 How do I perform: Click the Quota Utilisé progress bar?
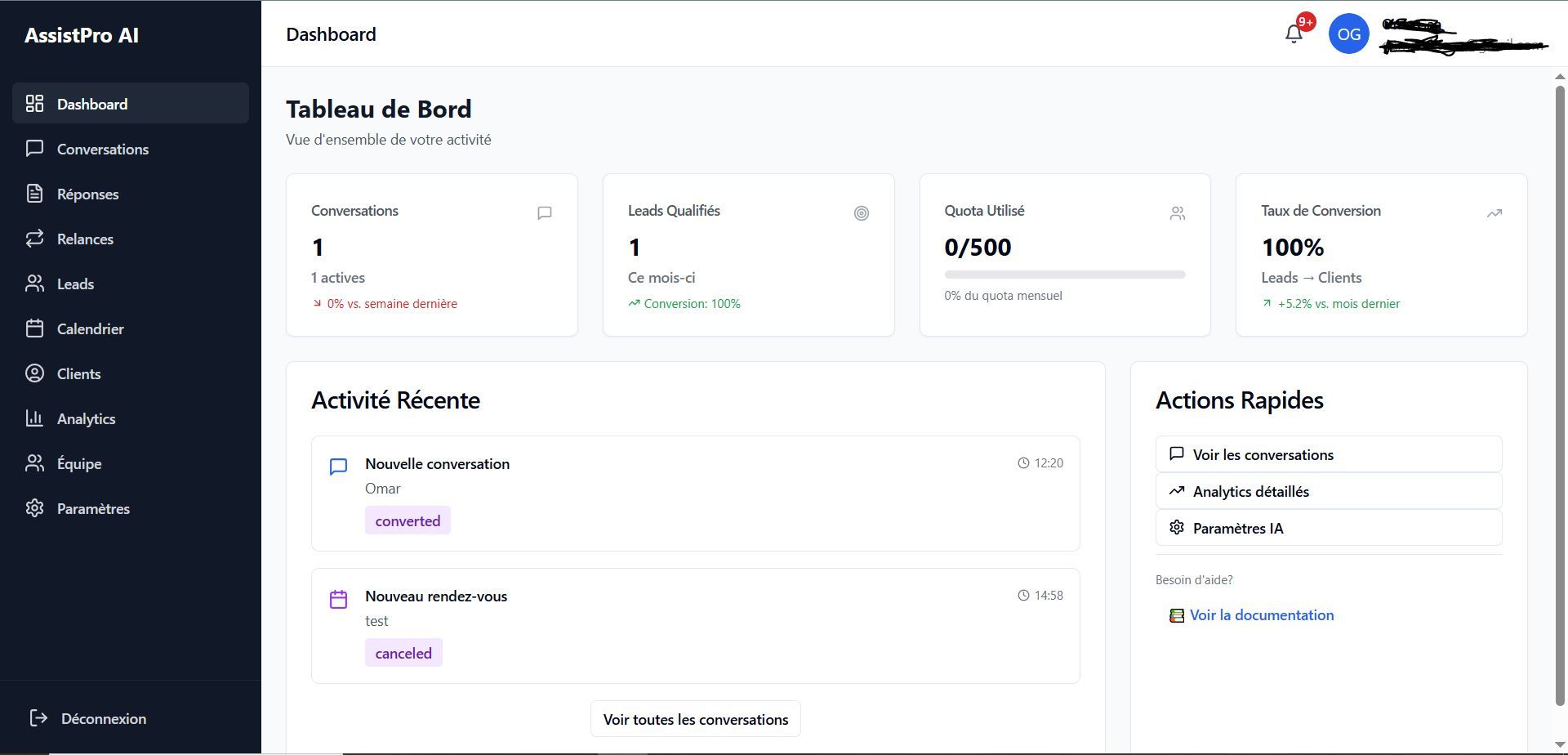click(x=1064, y=275)
